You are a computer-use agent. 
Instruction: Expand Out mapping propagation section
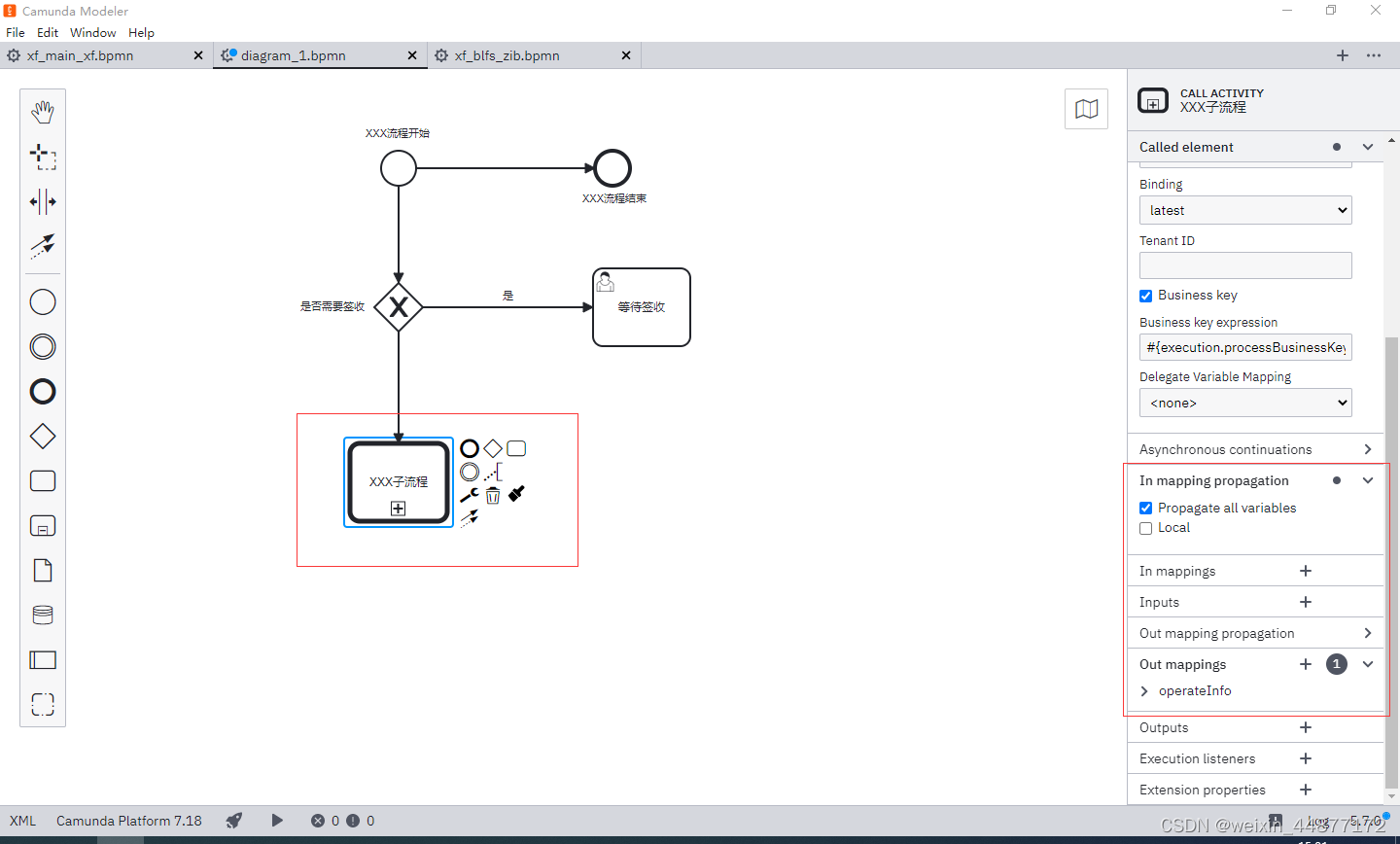[1368, 633]
